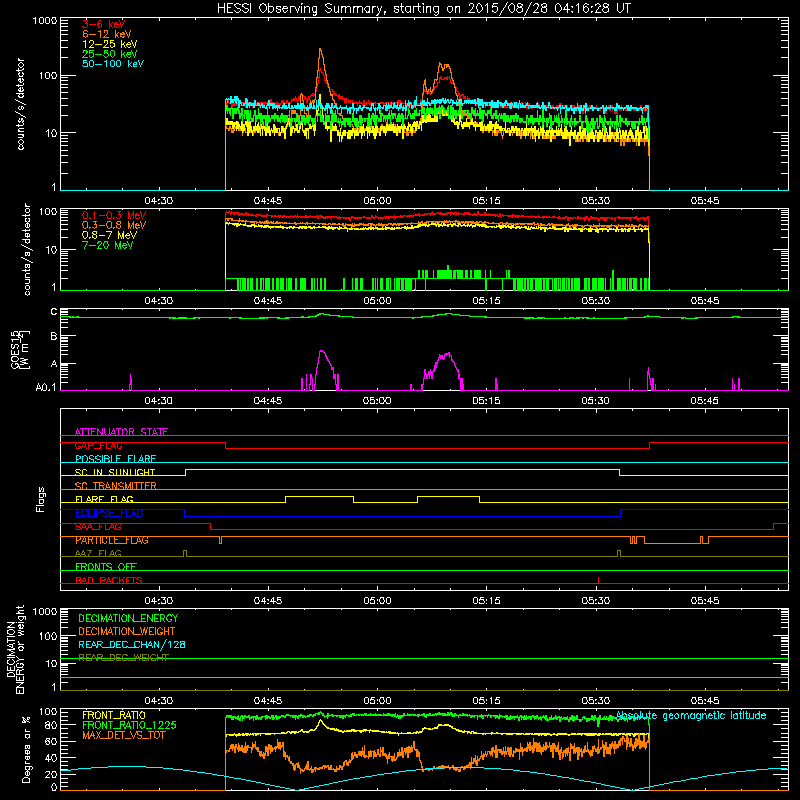Select the ECLIPSE_FLAG label
Screen dimensions: 800x800
(x=109, y=513)
